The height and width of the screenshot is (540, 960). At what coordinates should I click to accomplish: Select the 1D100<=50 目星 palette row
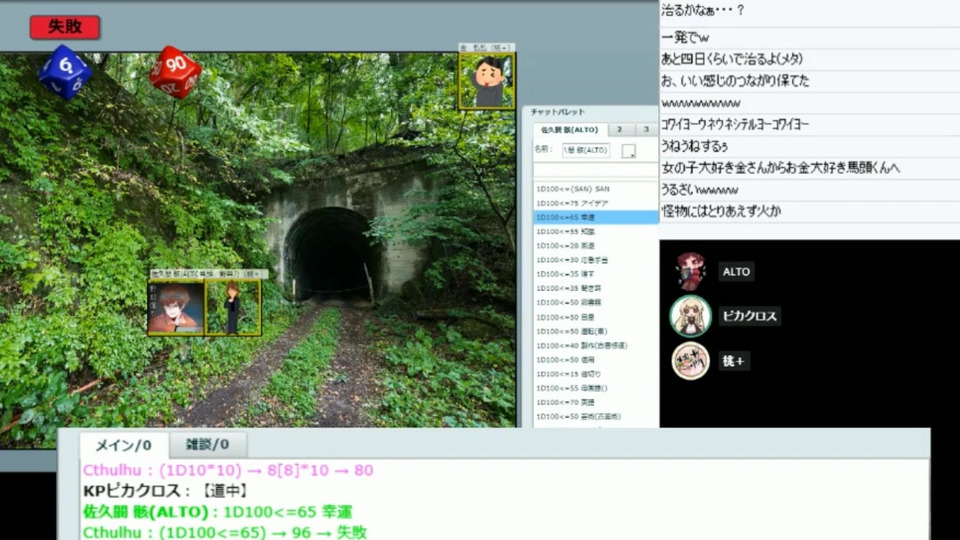point(596,317)
